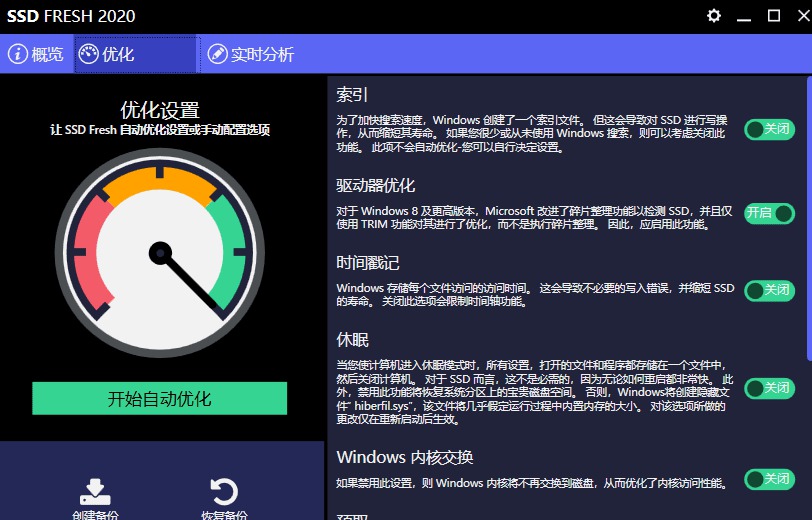Click the gauge icon beside 优化
812x520 pixels.
89,54
